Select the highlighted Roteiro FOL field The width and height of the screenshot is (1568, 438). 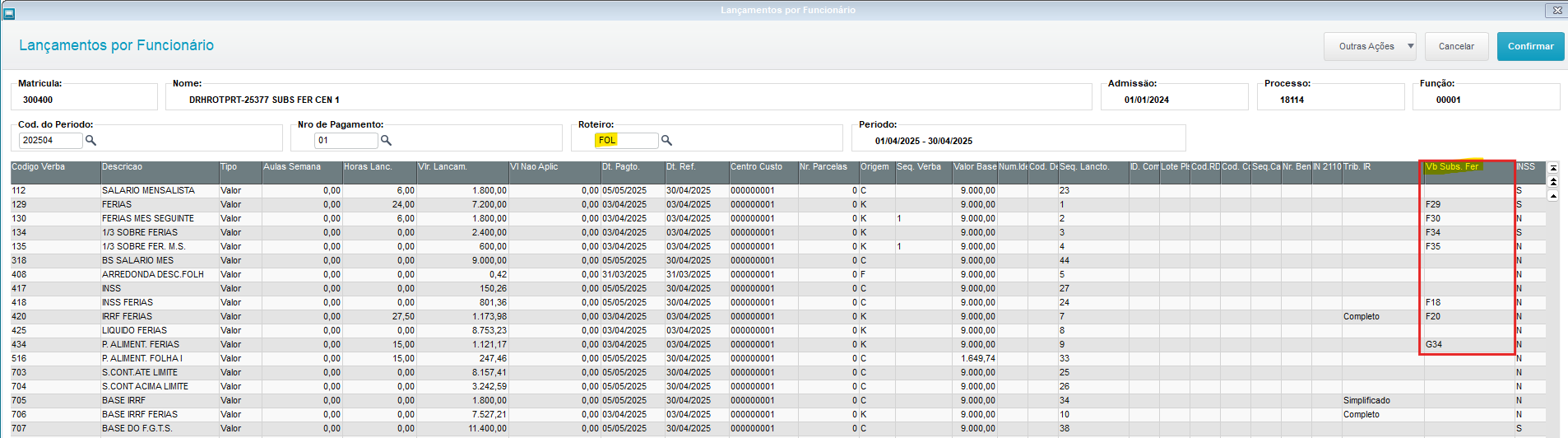coord(625,141)
